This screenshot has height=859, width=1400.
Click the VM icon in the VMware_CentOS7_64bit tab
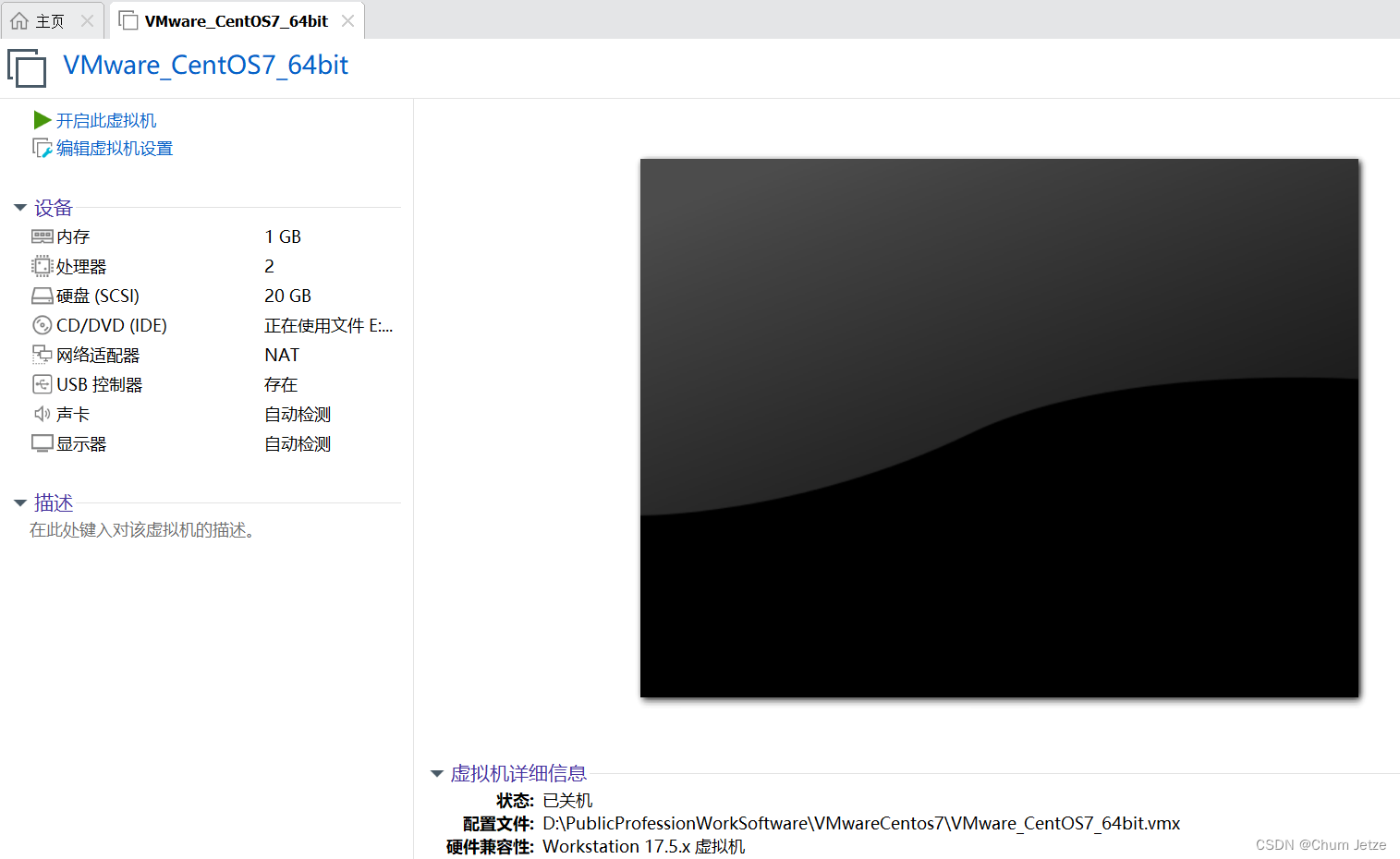[128, 20]
